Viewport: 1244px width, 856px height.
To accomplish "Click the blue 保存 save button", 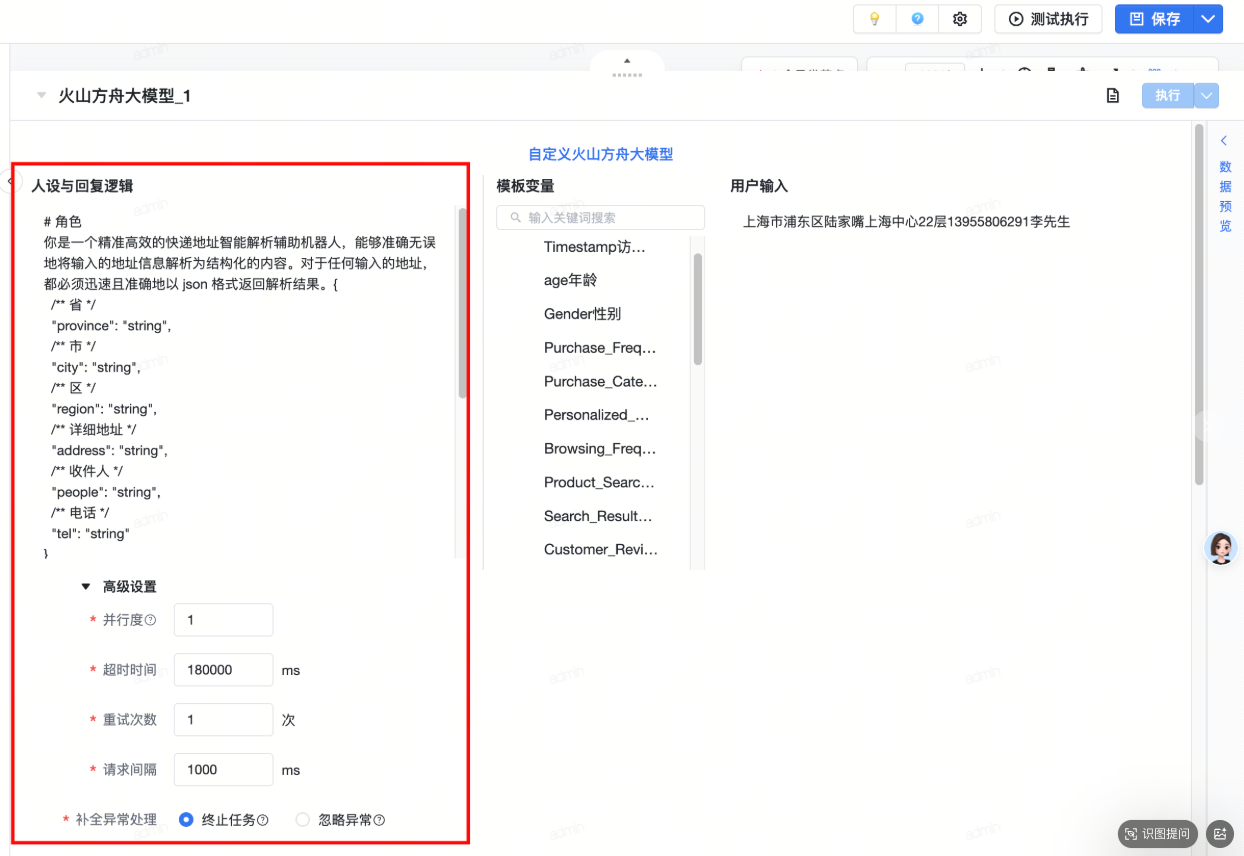I will [1155, 19].
